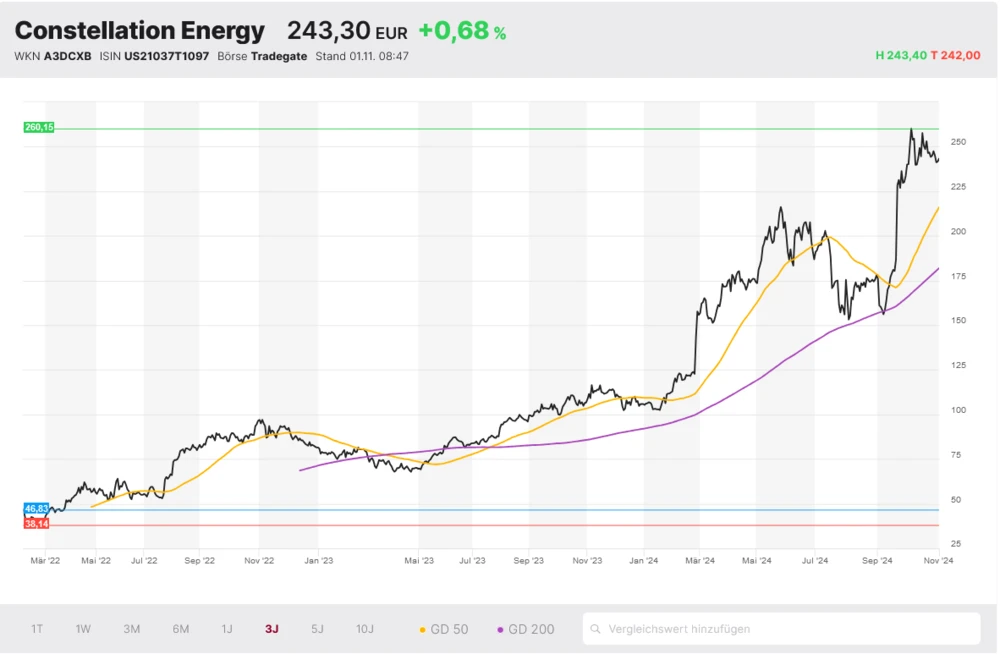Click the magnifier search icon
The image size is (1000, 665).
click(597, 629)
